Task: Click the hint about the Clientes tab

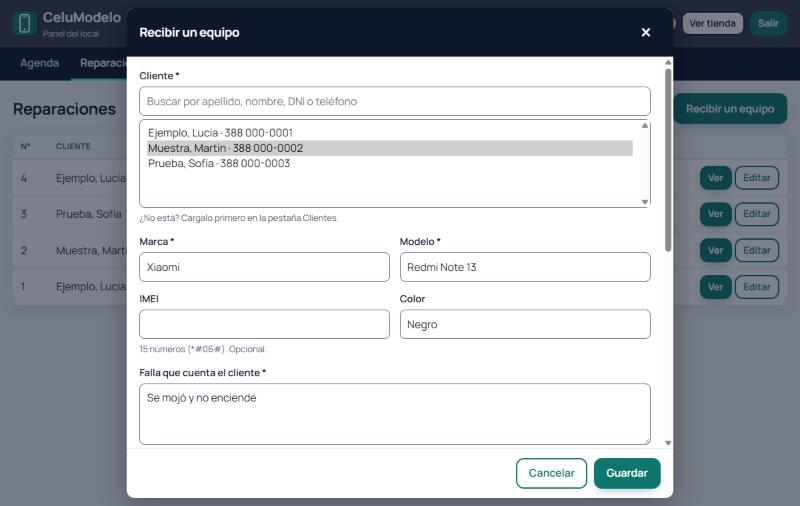Action: (239, 218)
